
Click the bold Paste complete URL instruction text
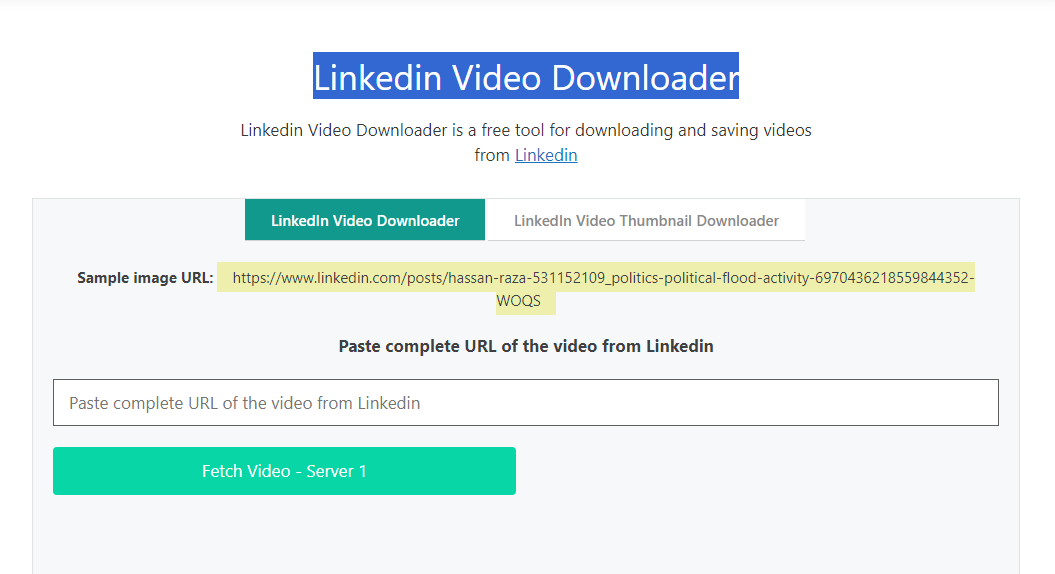525,346
